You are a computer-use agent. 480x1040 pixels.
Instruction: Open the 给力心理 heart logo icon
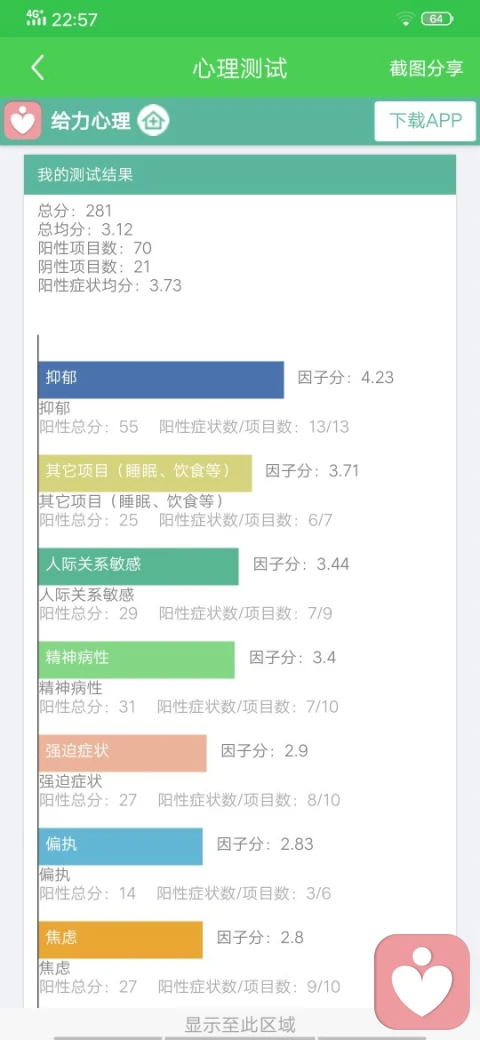(23, 121)
